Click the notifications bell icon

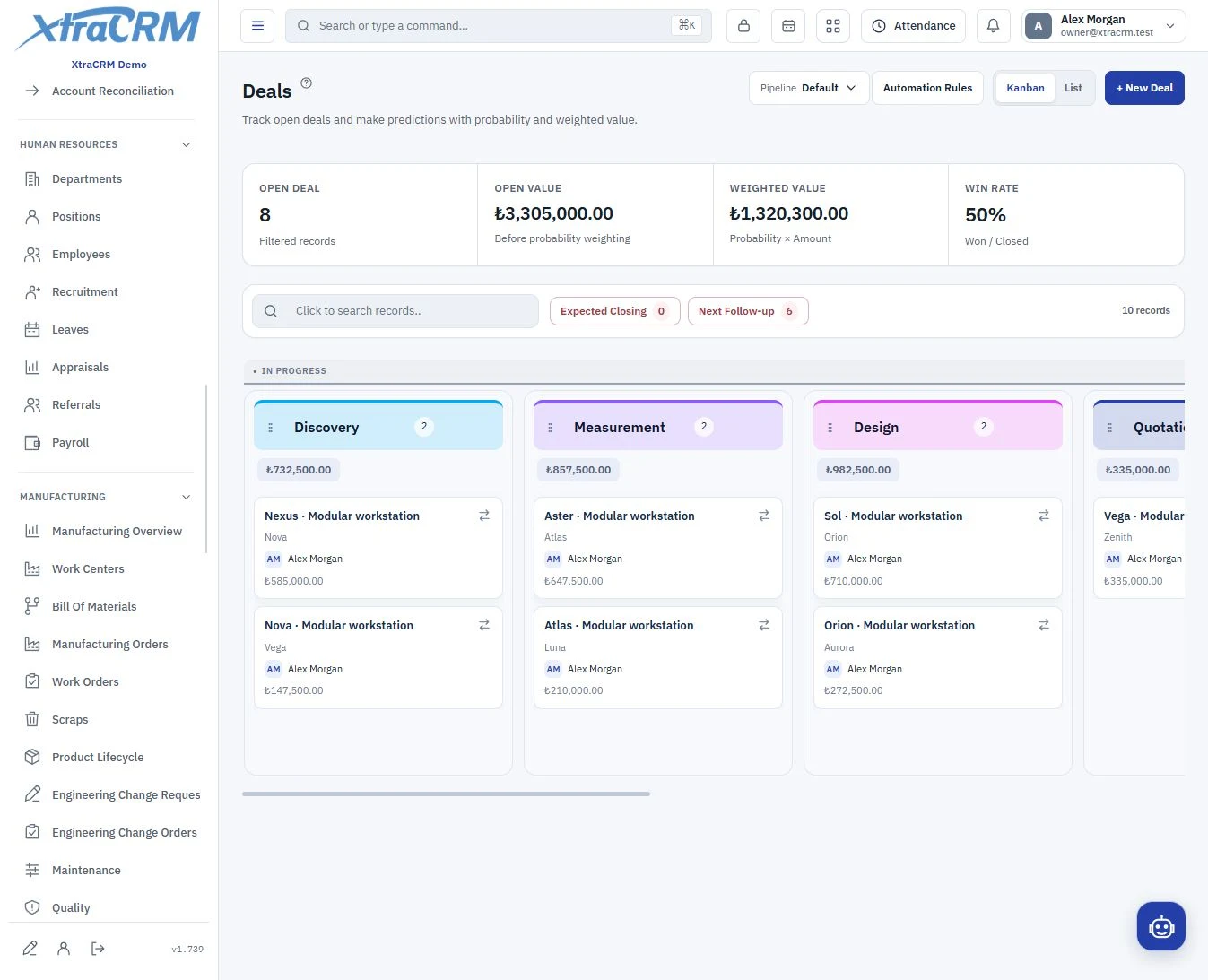(993, 26)
